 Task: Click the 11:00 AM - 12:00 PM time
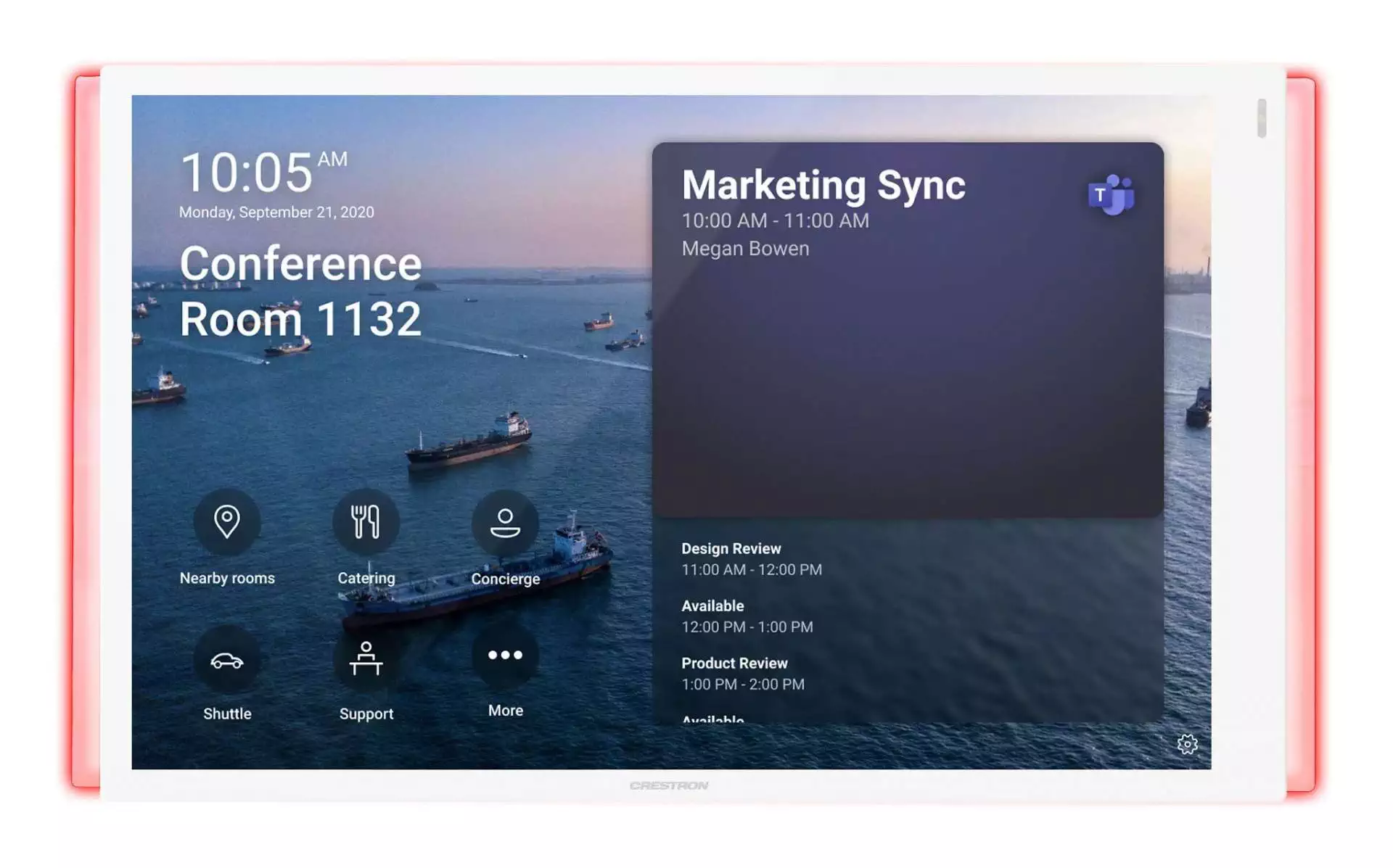click(752, 570)
